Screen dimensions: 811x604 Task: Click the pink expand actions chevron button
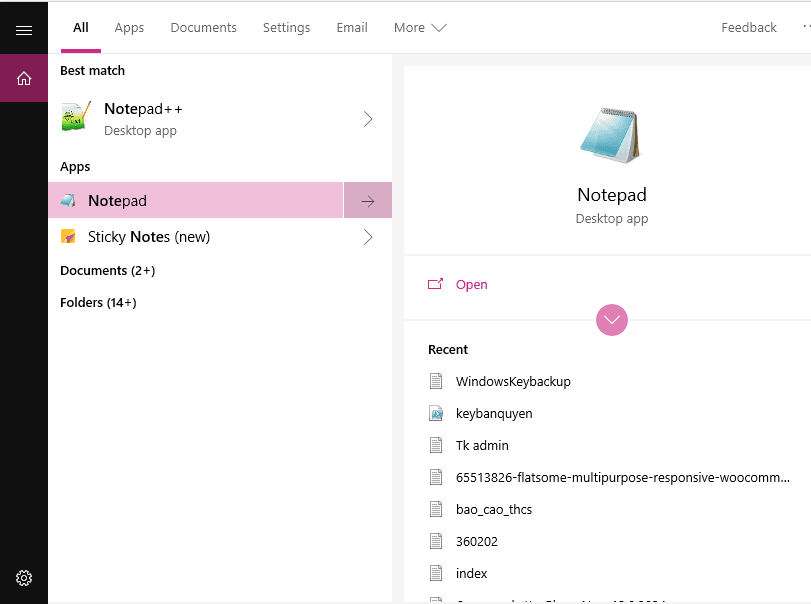612,320
